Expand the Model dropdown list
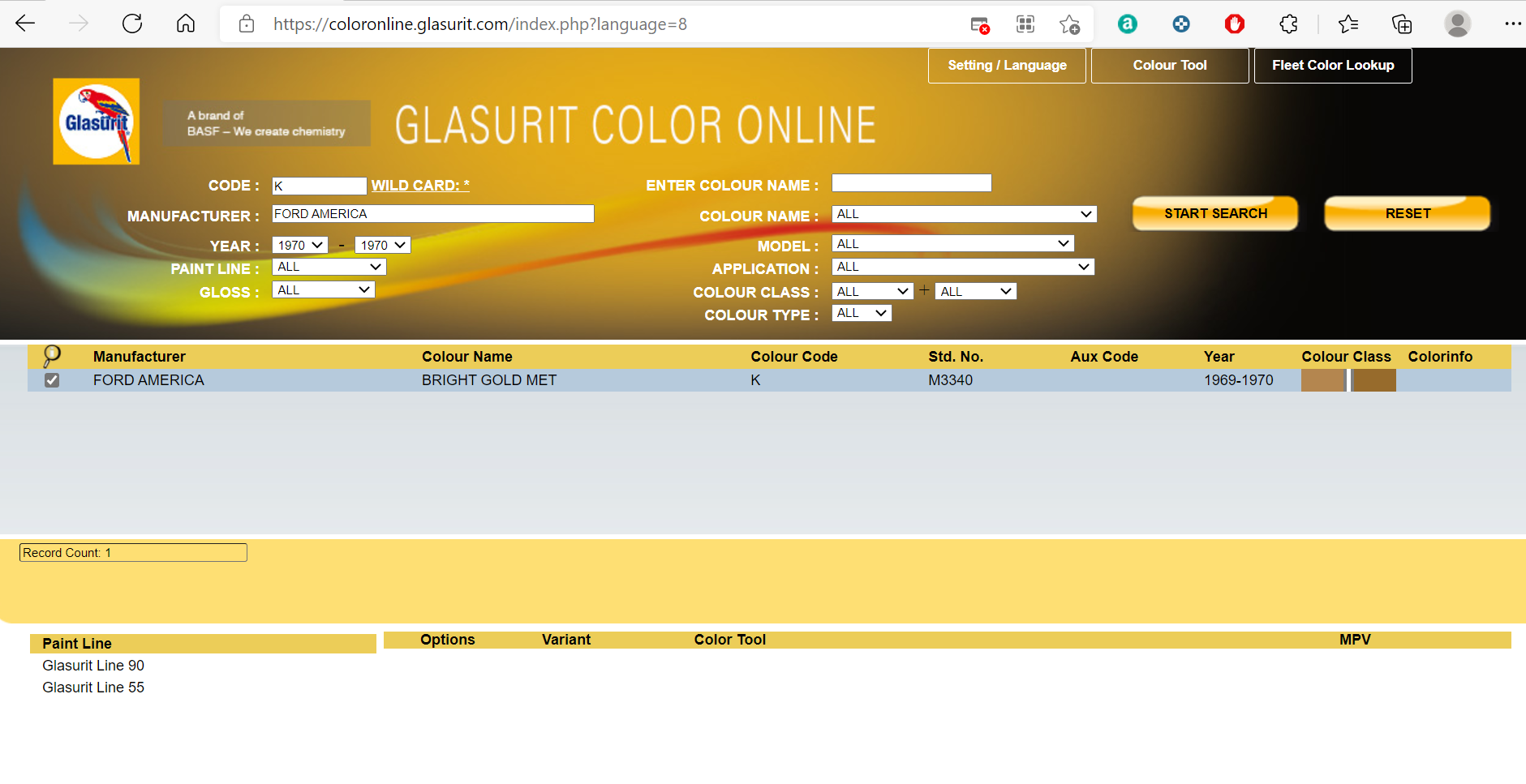 [952, 244]
